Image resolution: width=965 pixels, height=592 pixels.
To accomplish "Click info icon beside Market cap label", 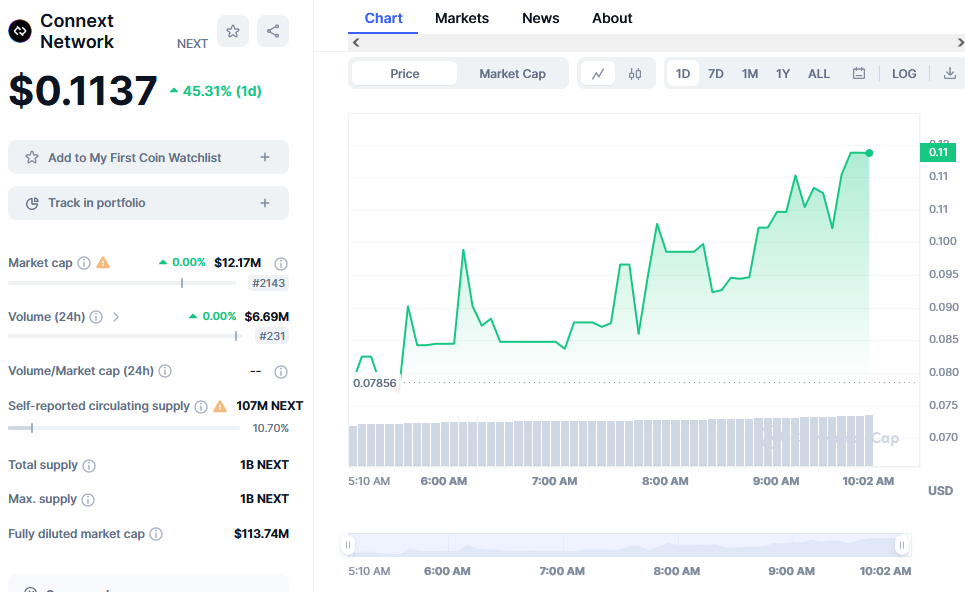I will (x=84, y=263).
